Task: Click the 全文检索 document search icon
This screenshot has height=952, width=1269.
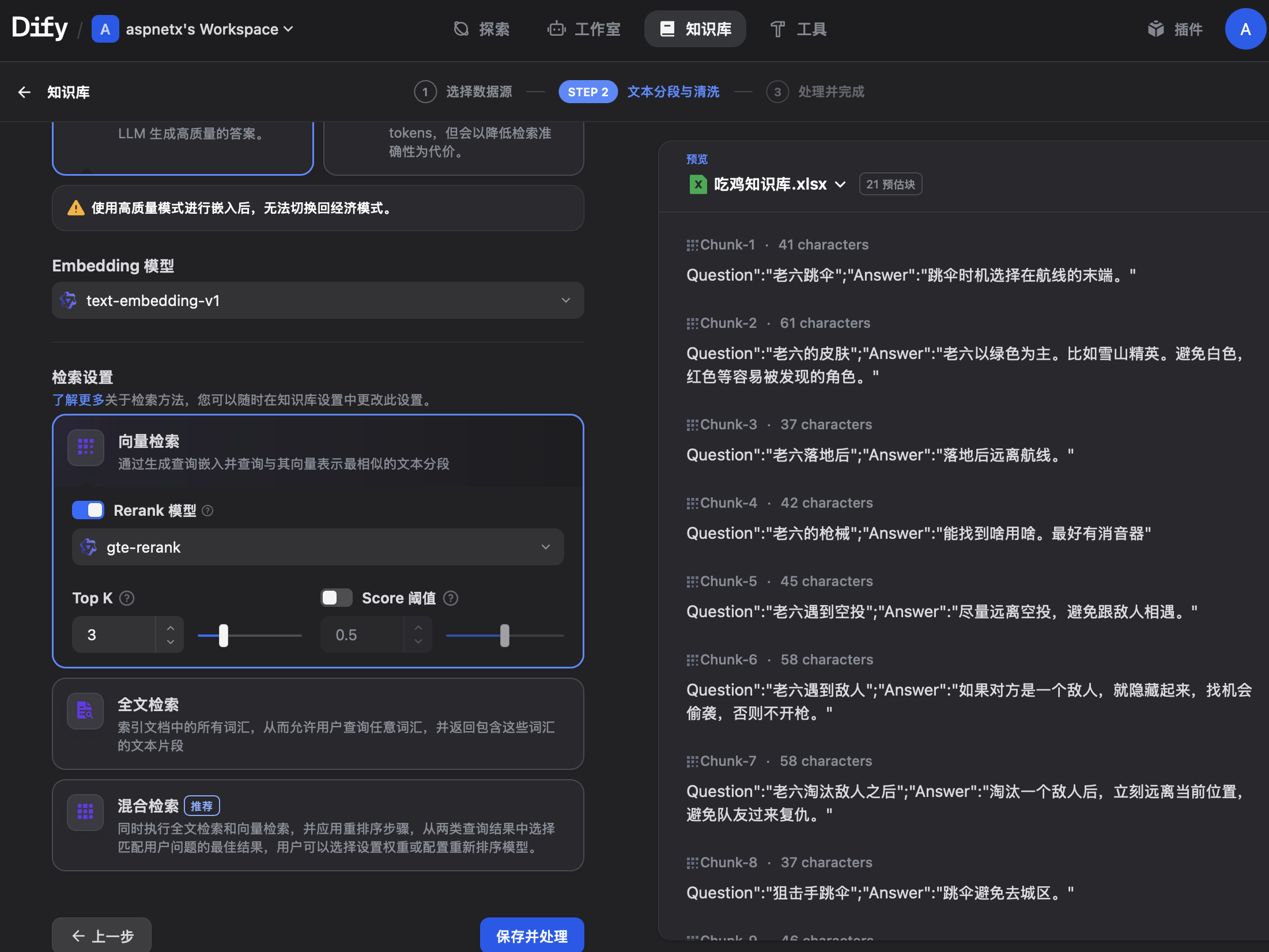Action: [85, 711]
